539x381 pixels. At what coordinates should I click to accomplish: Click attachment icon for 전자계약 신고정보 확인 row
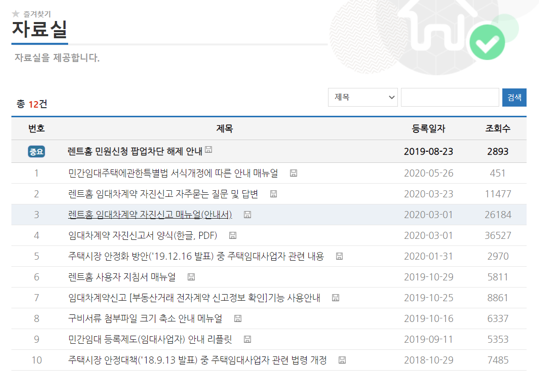pos(336,298)
